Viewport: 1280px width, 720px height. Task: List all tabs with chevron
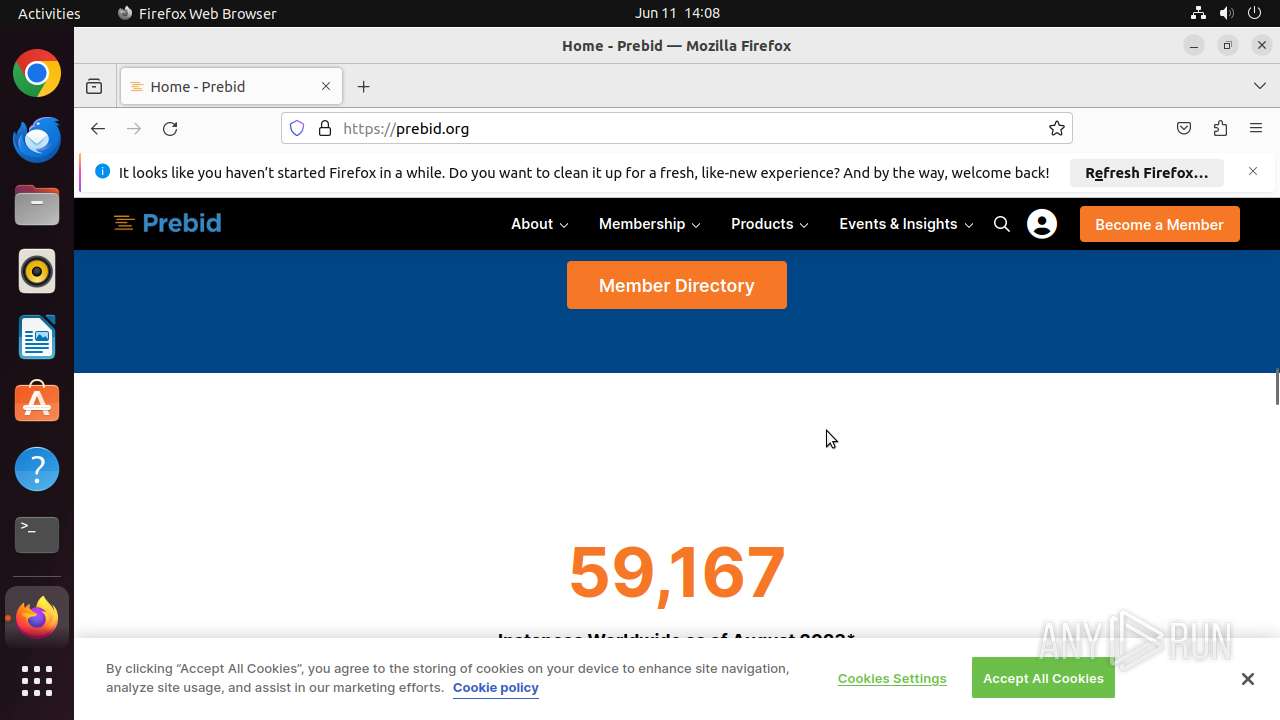pyautogui.click(x=1260, y=87)
